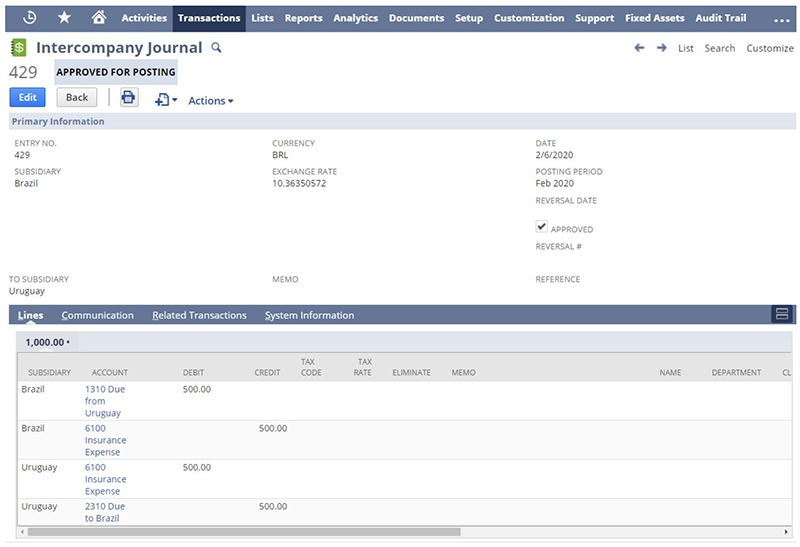The image size is (800, 547).
Task: Go to the Home icon
Action: [x=98, y=17]
